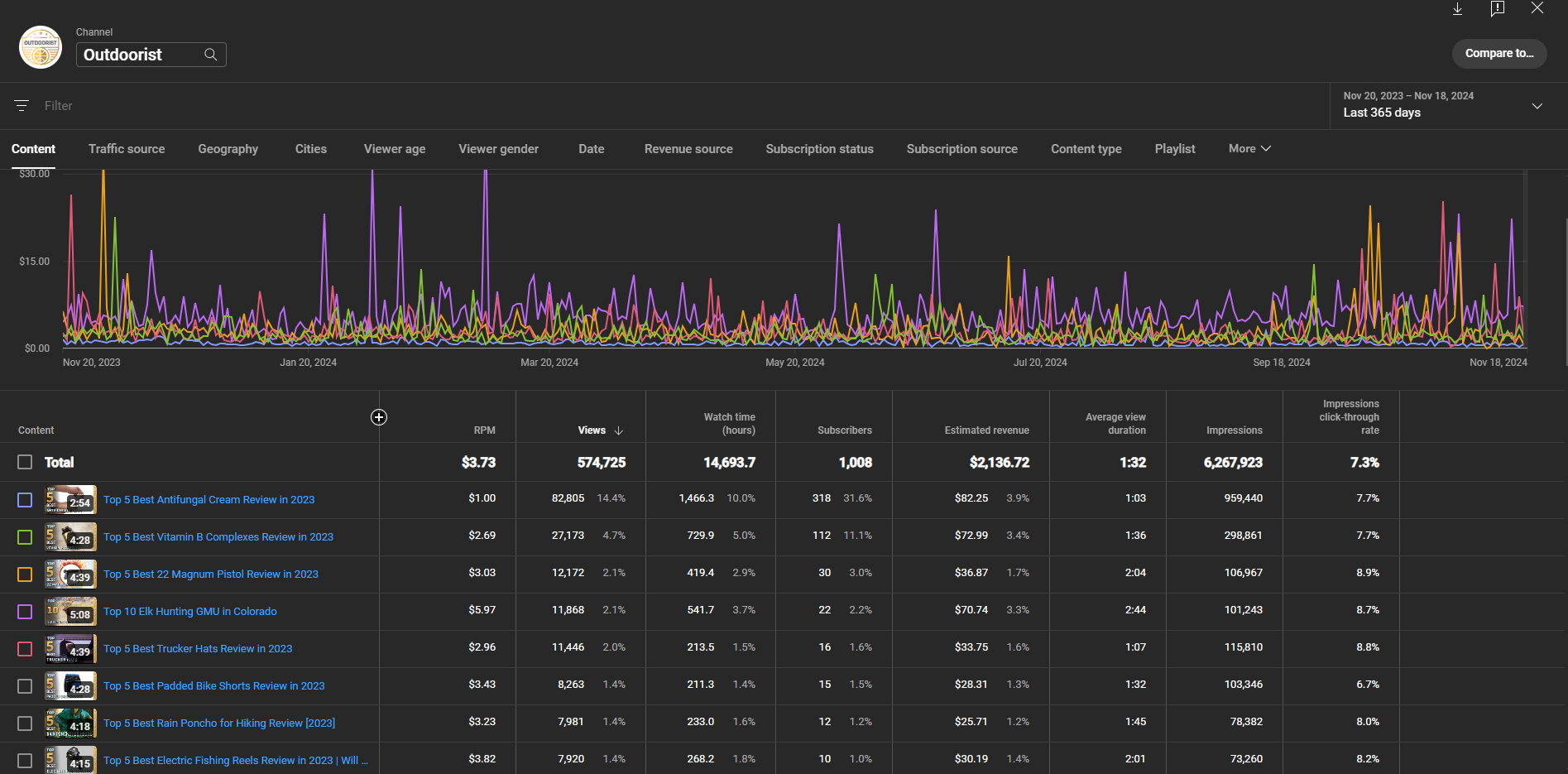Switch to the Traffic source tab
Screen dimensions: 1568x774
(x=127, y=149)
